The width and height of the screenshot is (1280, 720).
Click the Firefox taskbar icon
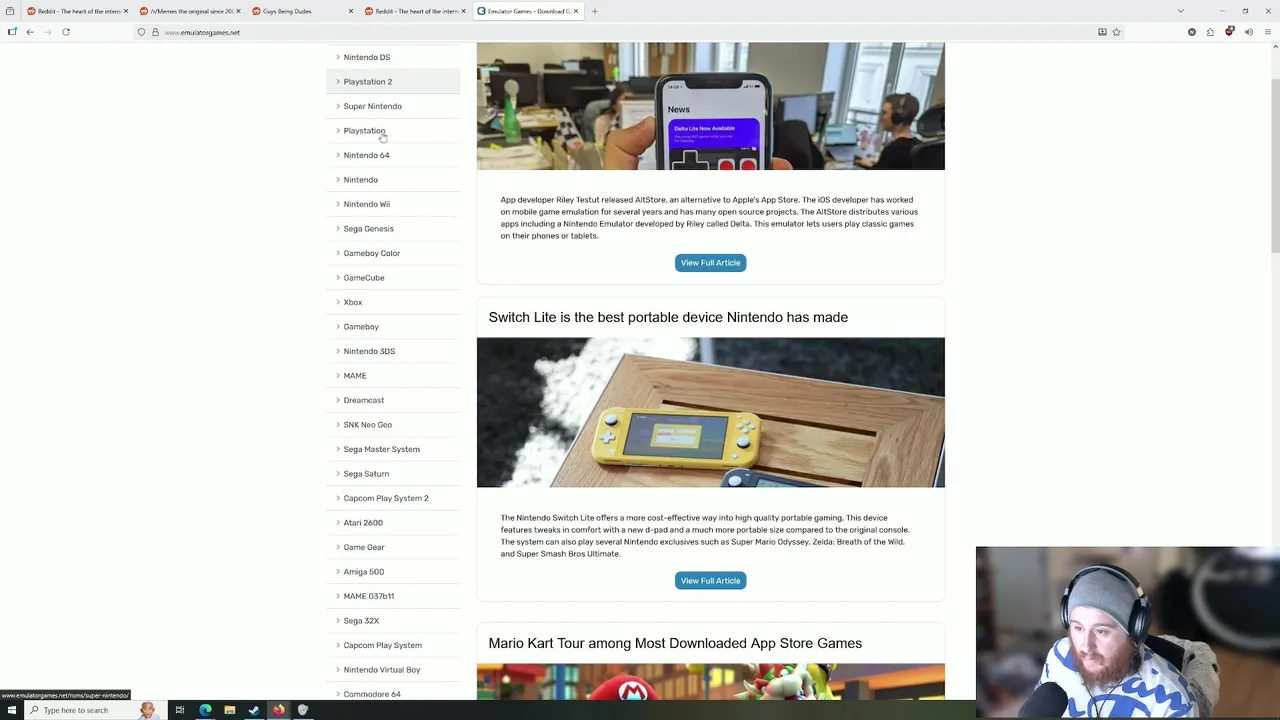[x=278, y=710]
